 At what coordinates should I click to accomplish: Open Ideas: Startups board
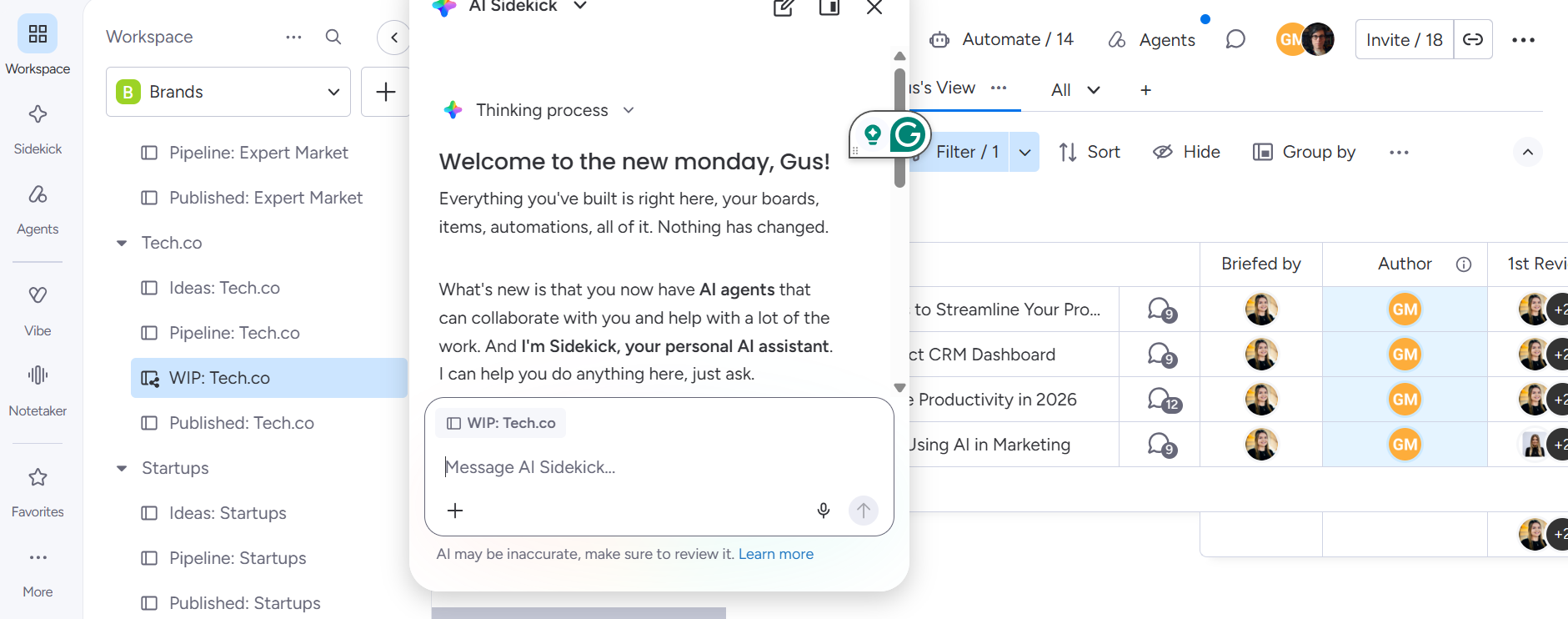coord(228,513)
